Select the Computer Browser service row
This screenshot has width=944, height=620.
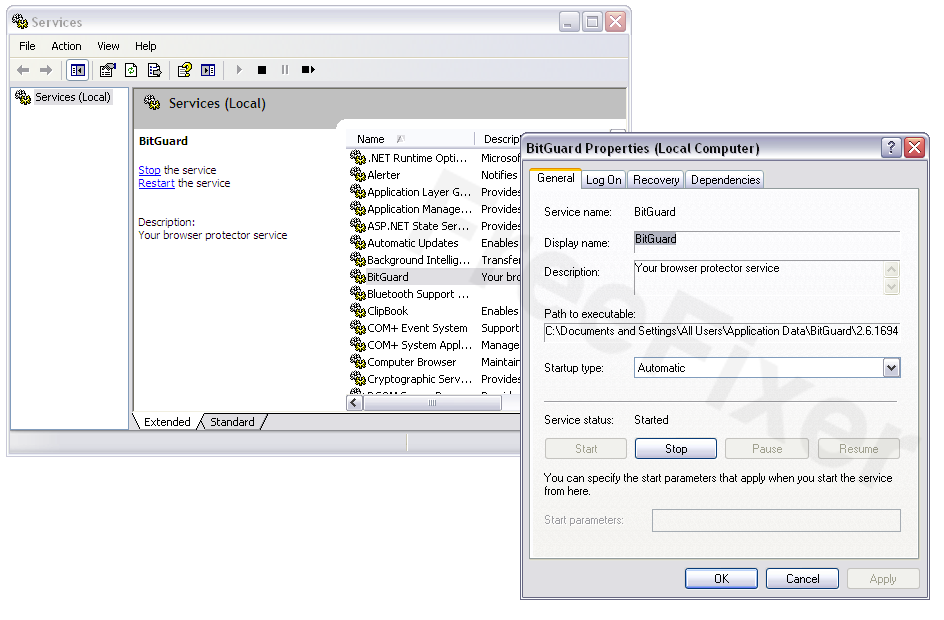coord(434,362)
